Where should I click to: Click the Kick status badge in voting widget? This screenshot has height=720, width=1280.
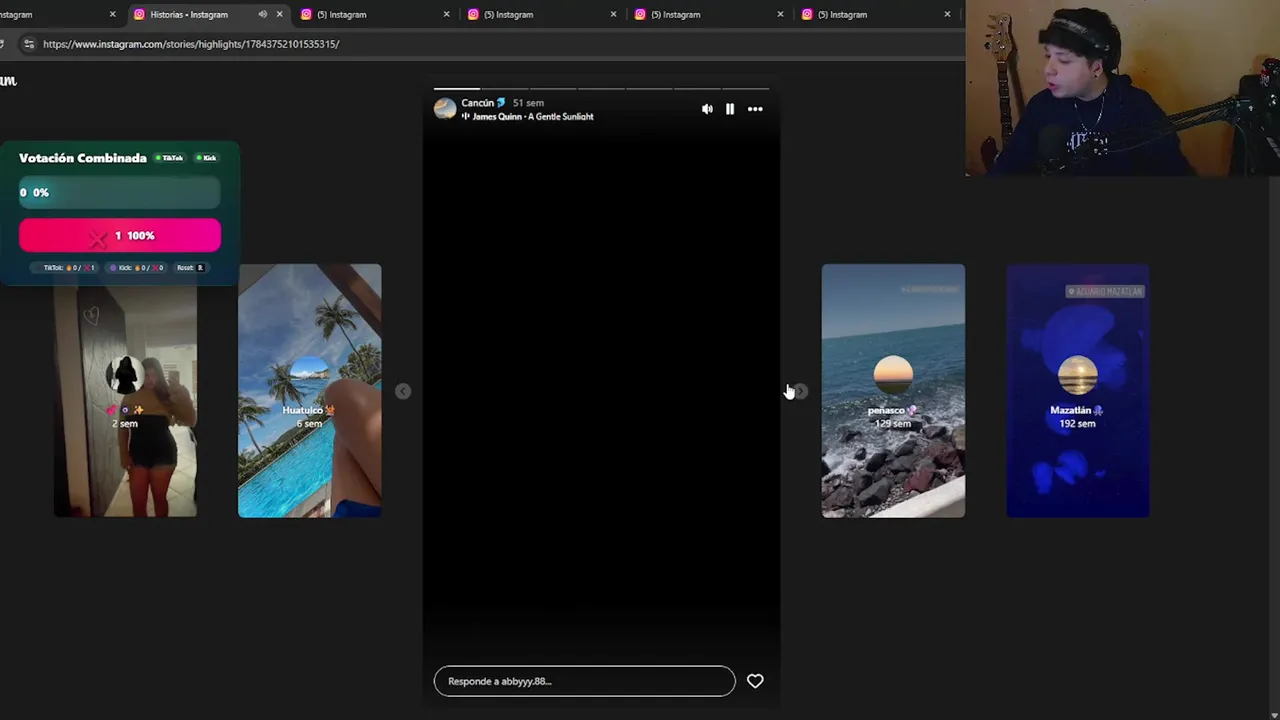point(206,158)
